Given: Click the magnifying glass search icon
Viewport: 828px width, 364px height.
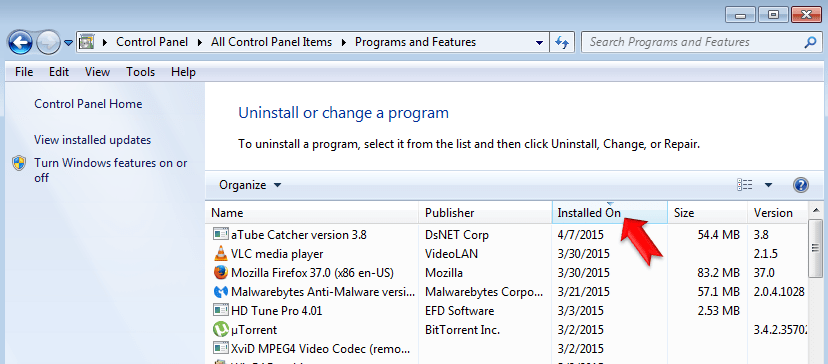Looking at the screenshot, I should (810, 42).
